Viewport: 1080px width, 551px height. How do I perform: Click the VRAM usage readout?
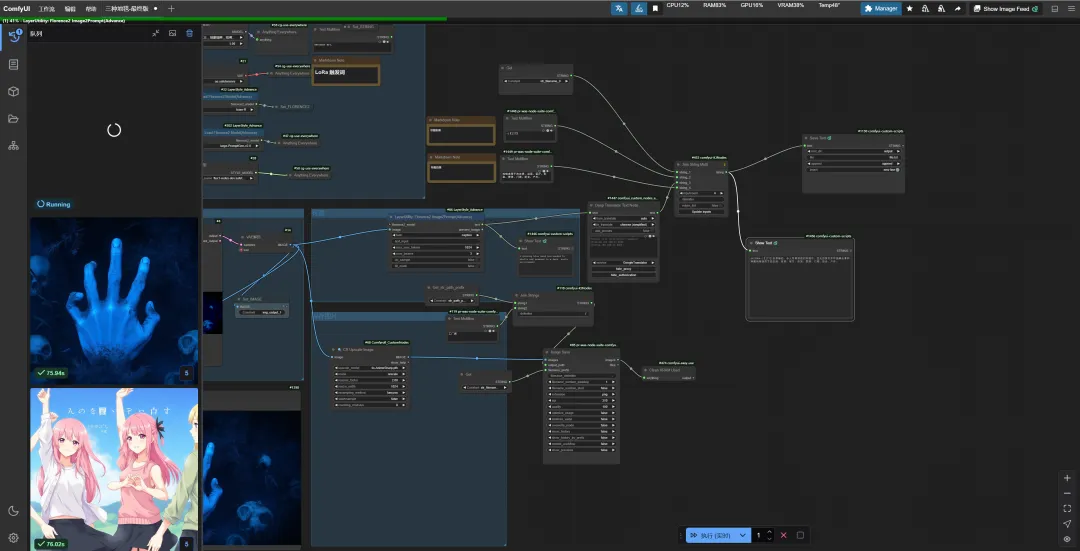click(x=791, y=6)
